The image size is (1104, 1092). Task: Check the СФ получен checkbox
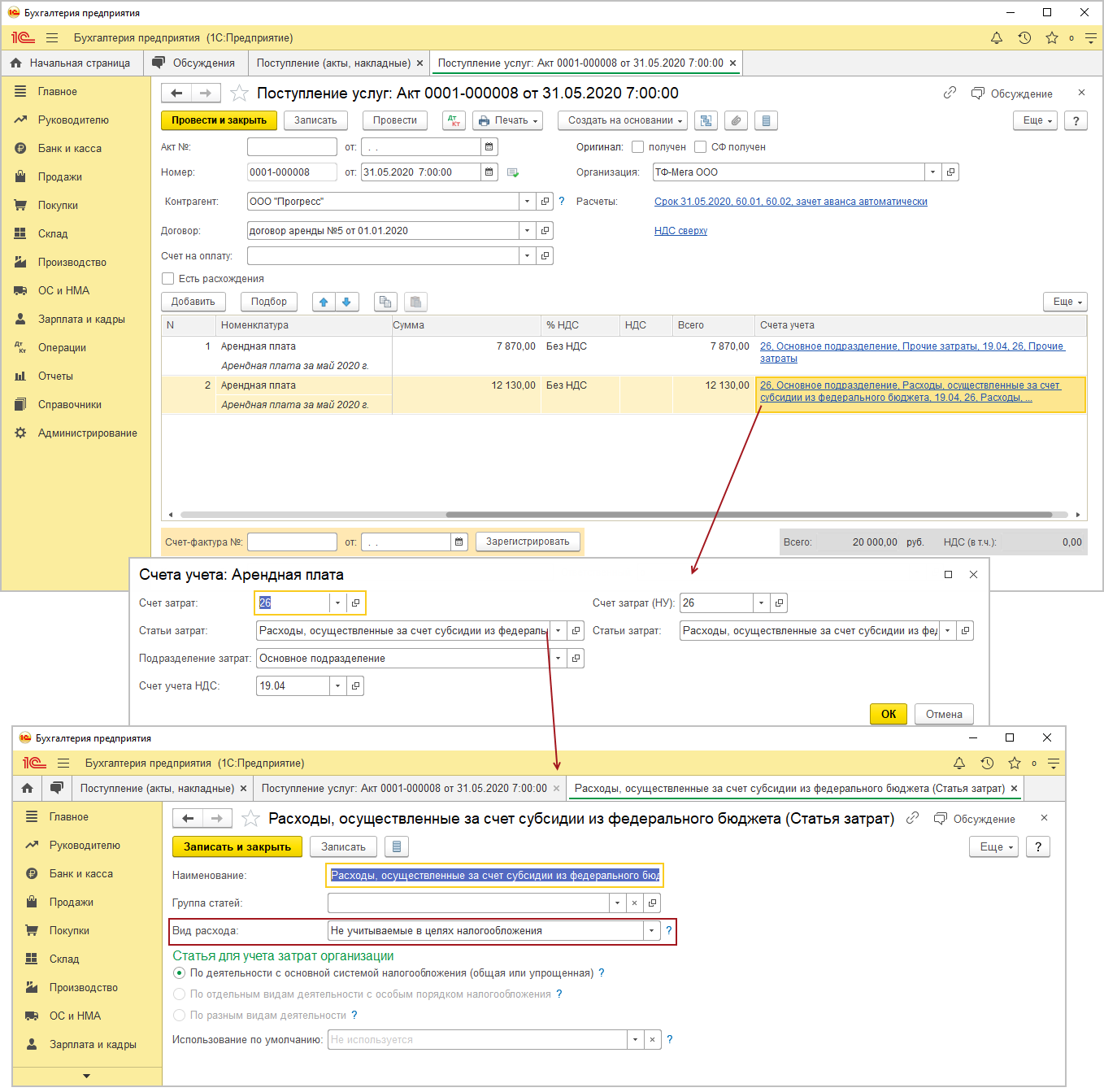[700, 147]
